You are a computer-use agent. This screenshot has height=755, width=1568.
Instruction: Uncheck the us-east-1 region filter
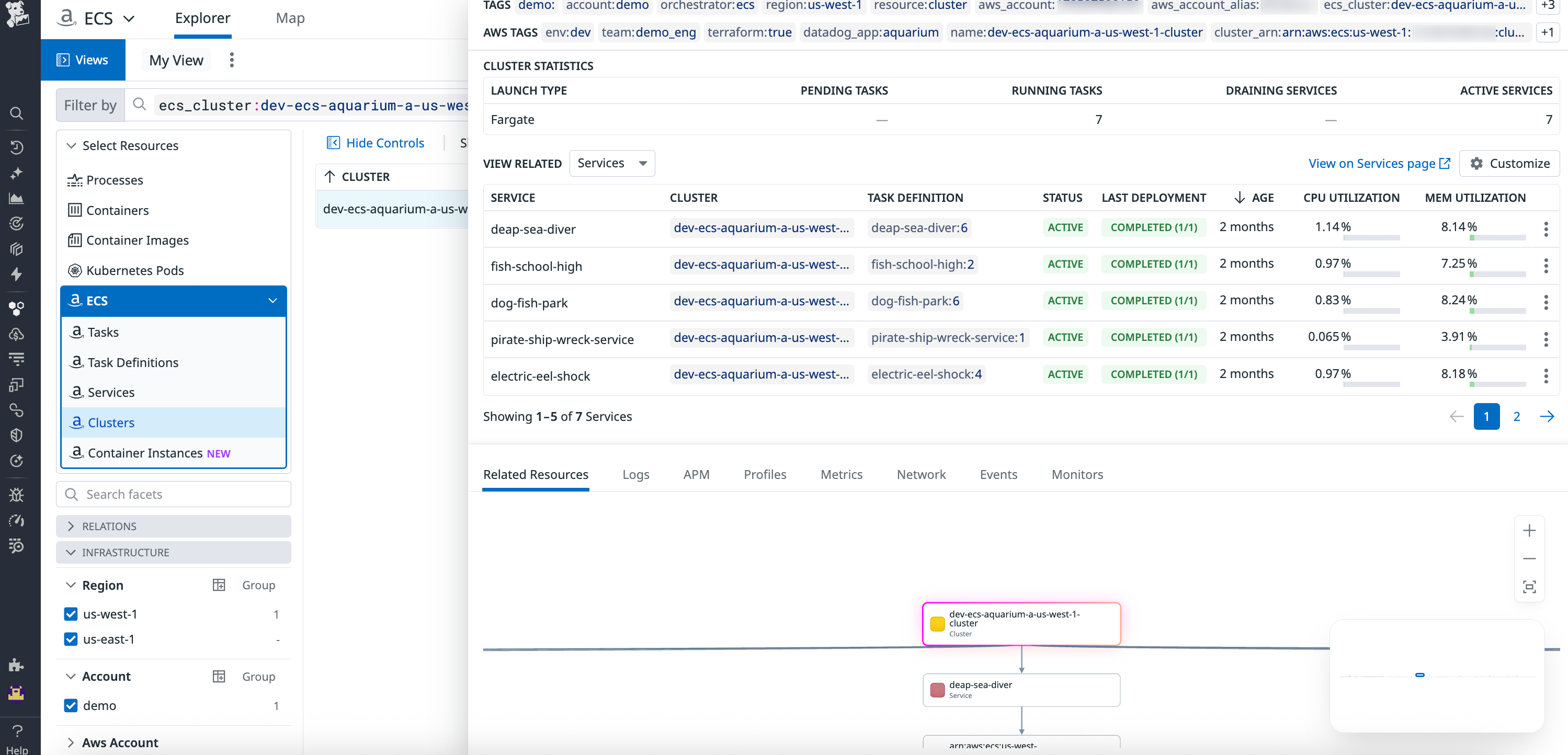coord(71,639)
